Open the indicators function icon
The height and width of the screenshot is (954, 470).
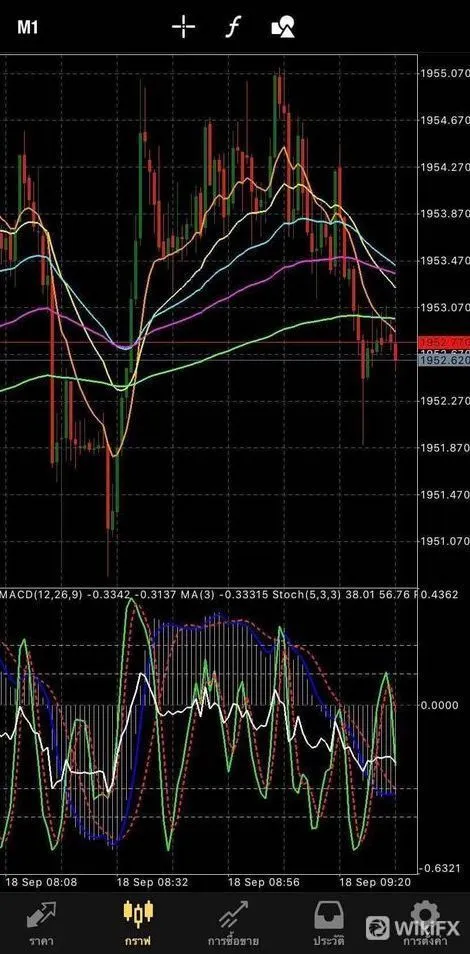click(233, 27)
